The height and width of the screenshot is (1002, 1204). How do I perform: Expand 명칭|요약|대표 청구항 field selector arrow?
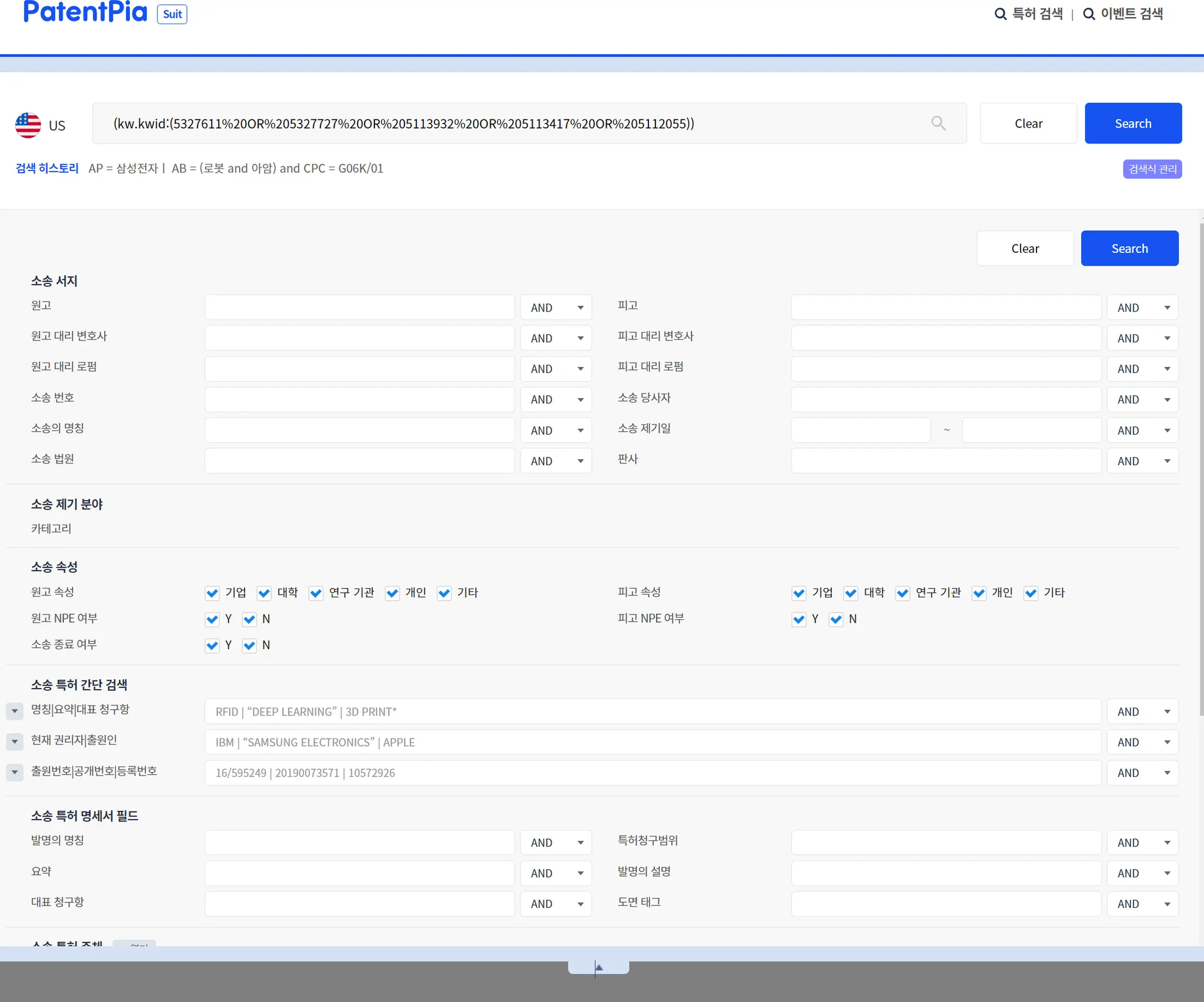click(x=15, y=711)
